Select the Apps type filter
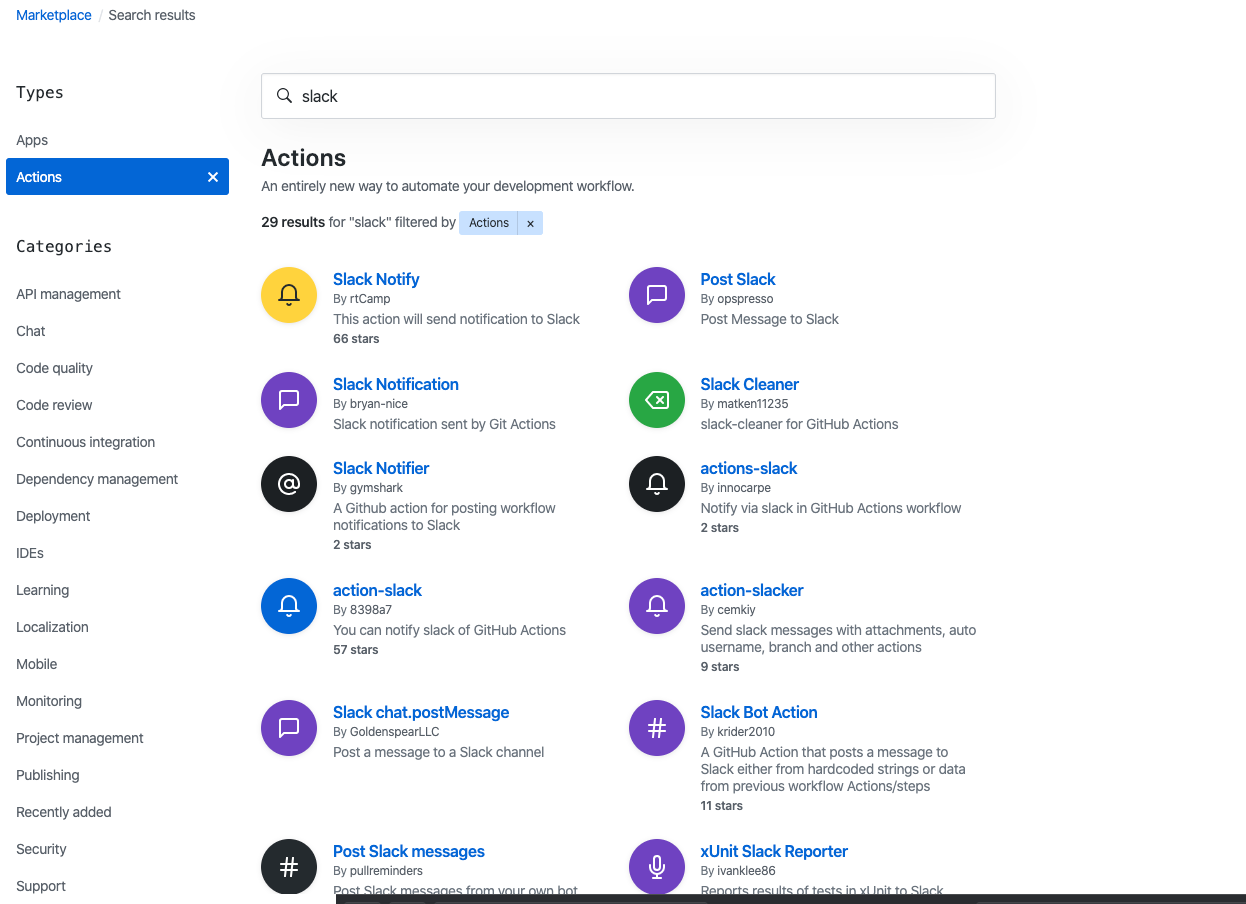1246x904 pixels. (x=32, y=140)
